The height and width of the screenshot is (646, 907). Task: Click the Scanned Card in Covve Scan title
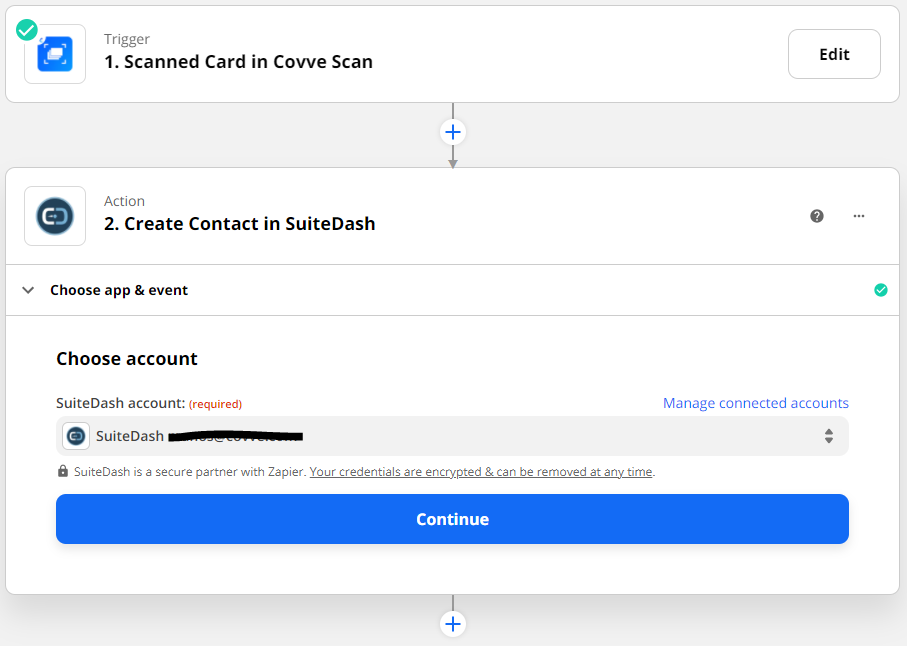coord(238,62)
